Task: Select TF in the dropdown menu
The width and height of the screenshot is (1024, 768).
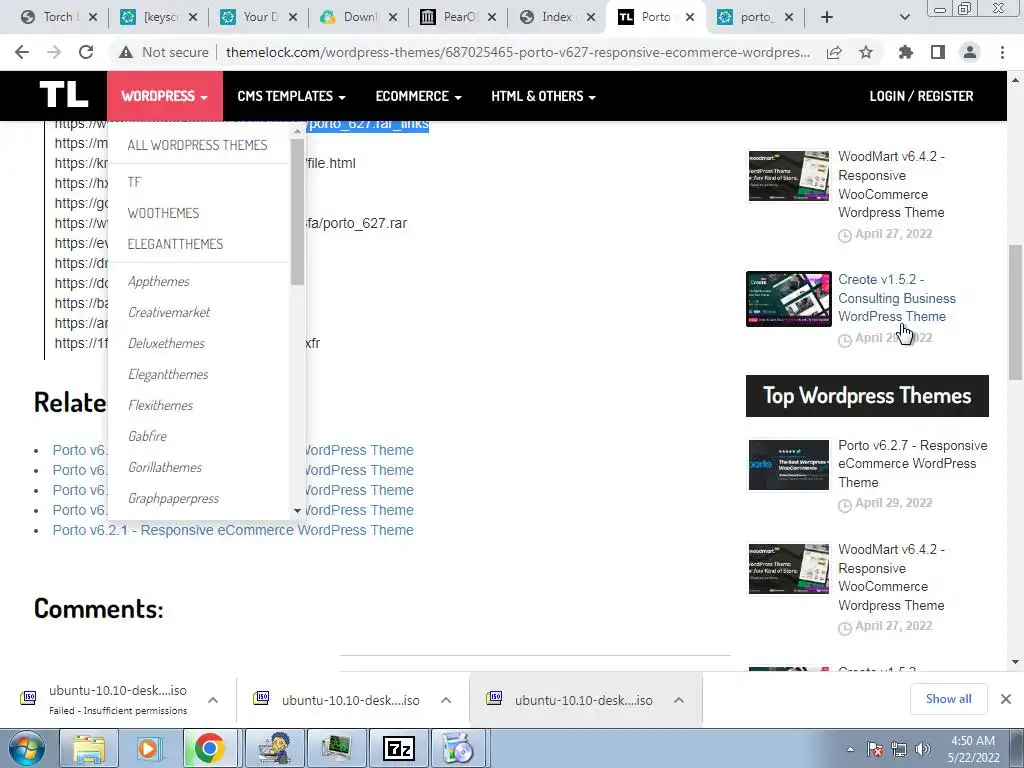Action: pyautogui.click(x=135, y=182)
